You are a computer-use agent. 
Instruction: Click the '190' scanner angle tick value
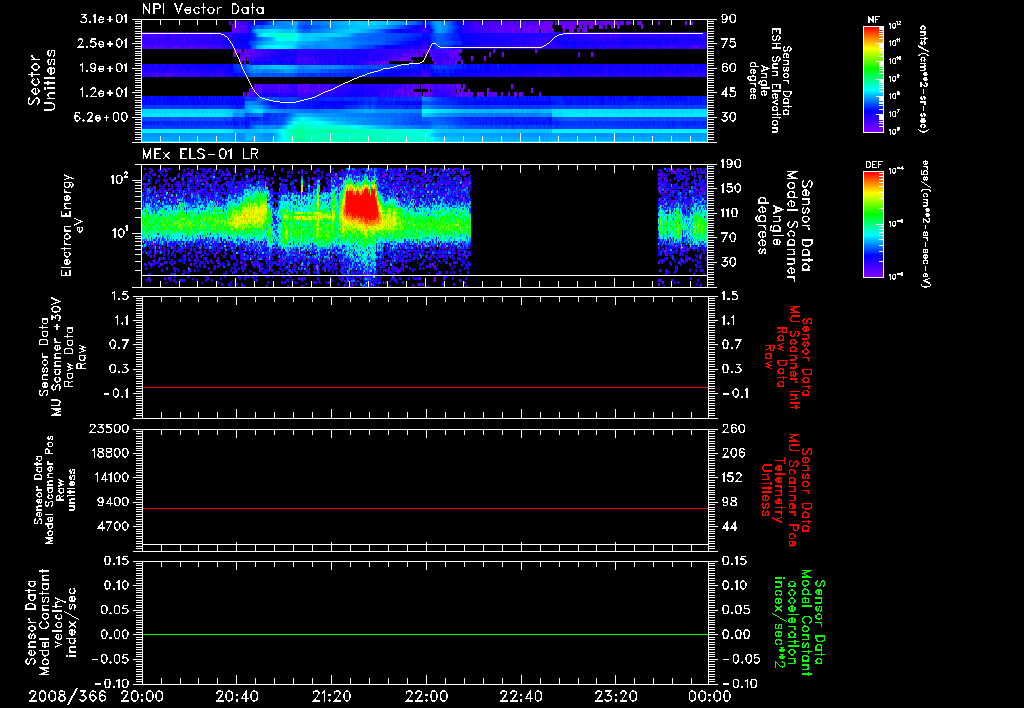click(x=731, y=164)
